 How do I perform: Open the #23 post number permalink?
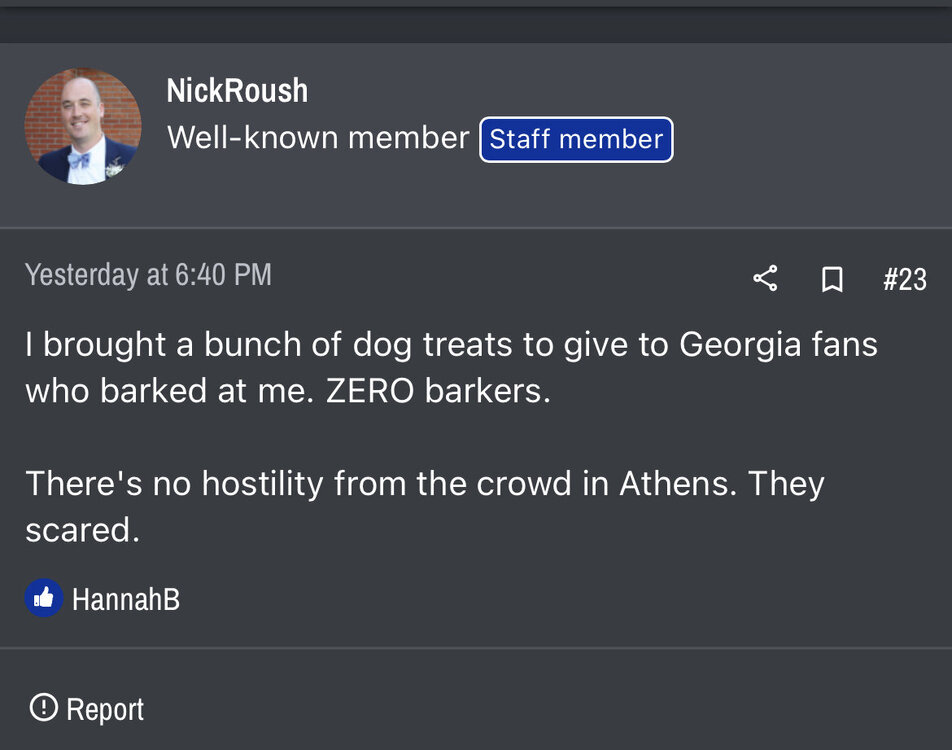[904, 279]
